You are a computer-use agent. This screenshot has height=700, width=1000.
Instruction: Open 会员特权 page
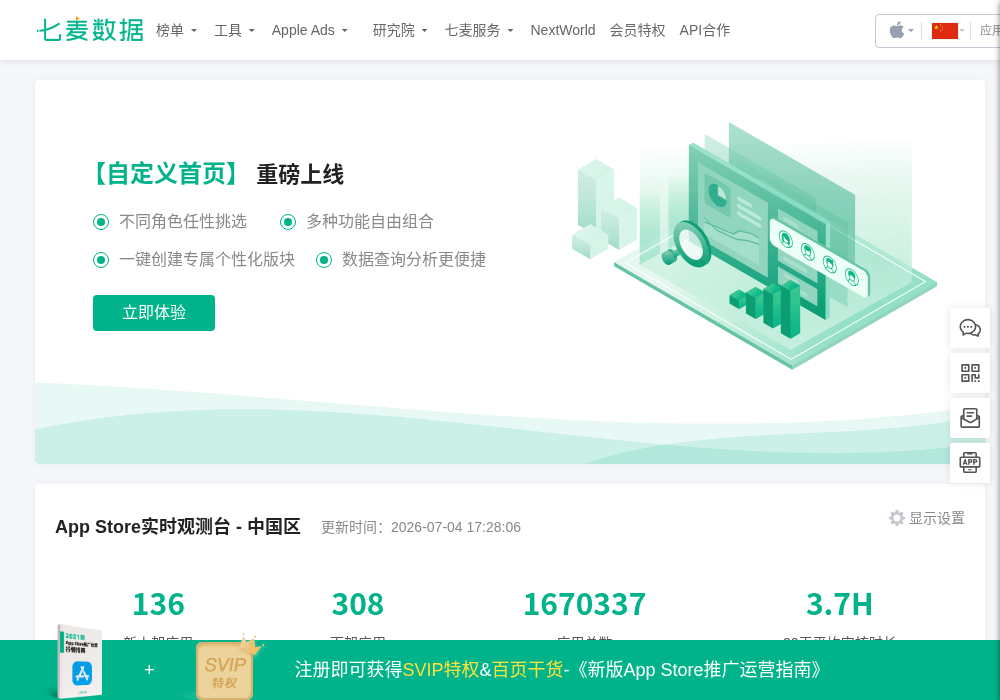pyautogui.click(x=637, y=30)
